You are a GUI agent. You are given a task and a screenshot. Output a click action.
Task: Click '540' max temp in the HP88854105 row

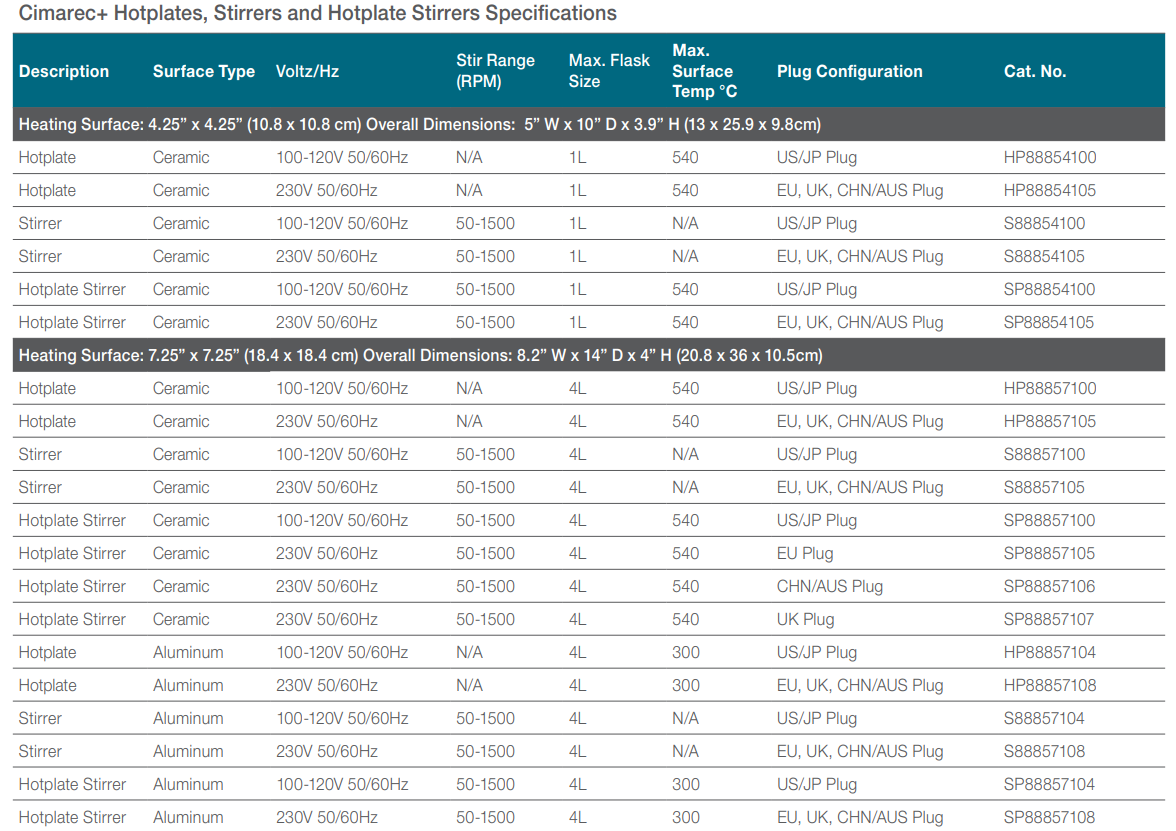pos(686,190)
